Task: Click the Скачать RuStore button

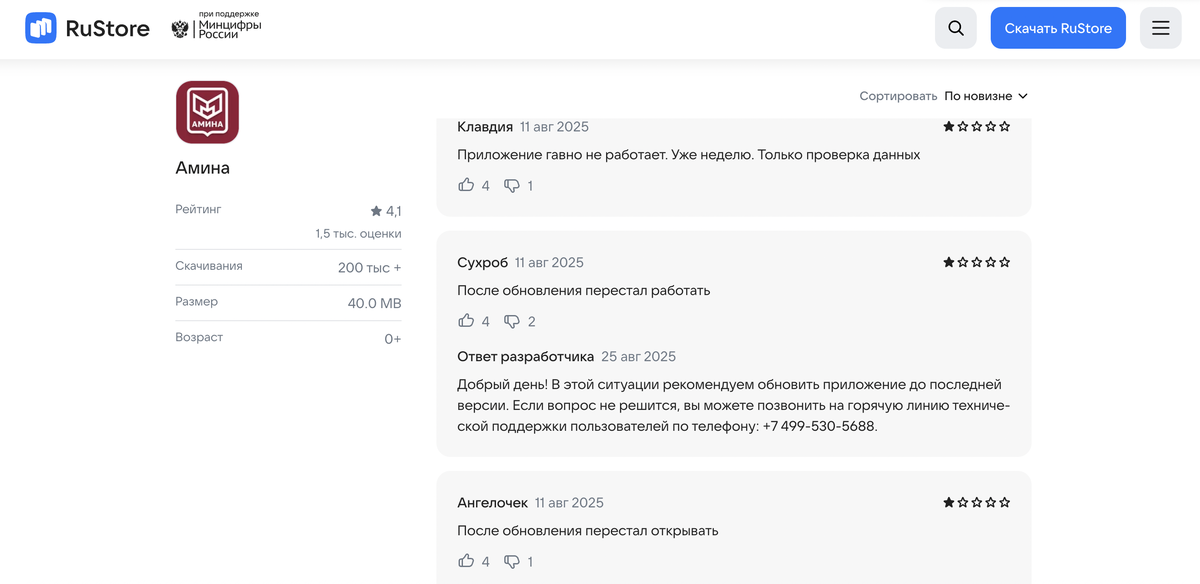Action: point(1058,28)
